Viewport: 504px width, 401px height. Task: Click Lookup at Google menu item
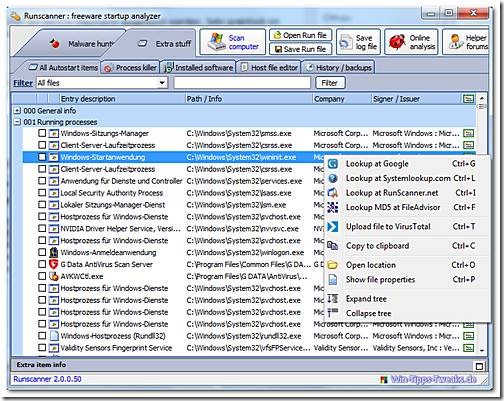tap(407, 164)
